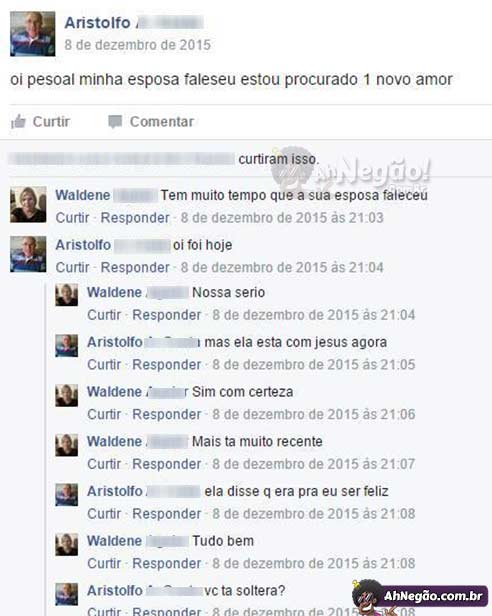Click Curtir under 'Tem muito tempo' comment
Image resolution: width=492 pixels, height=616 pixels.
coord(72,218)
